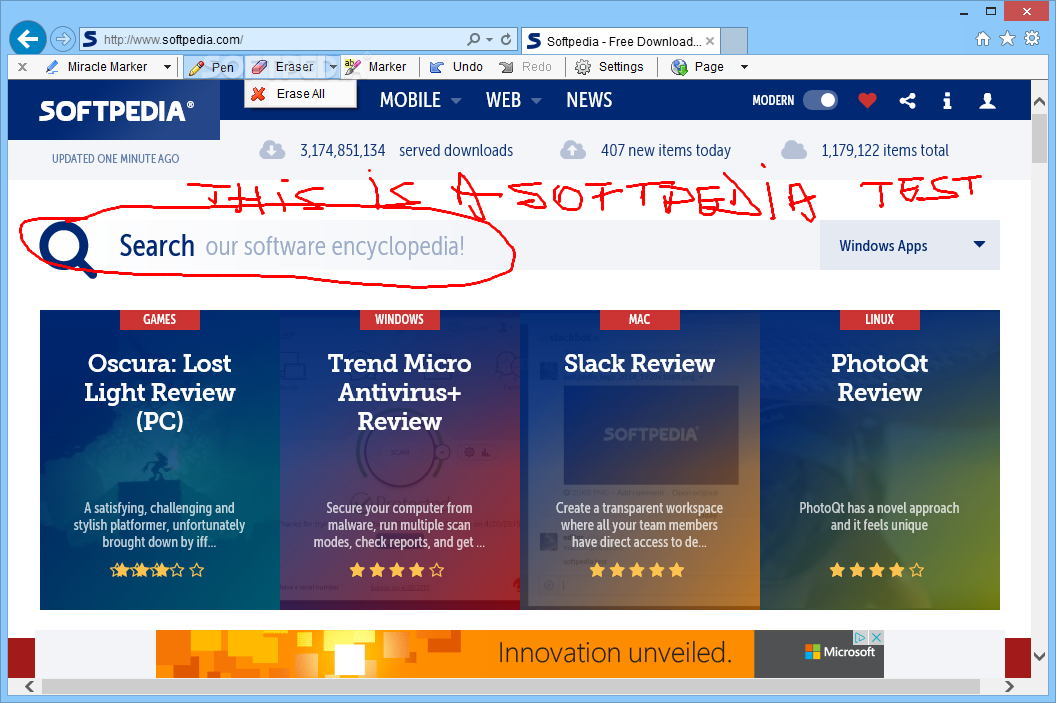Open the NEWS section

[589, 100]
